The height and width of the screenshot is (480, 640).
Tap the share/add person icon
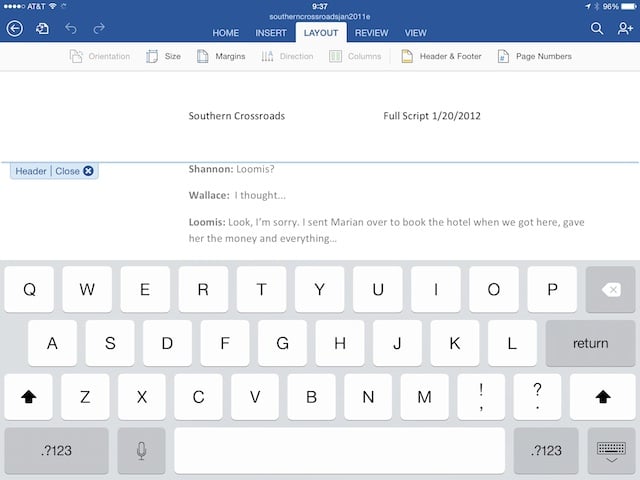625,29
